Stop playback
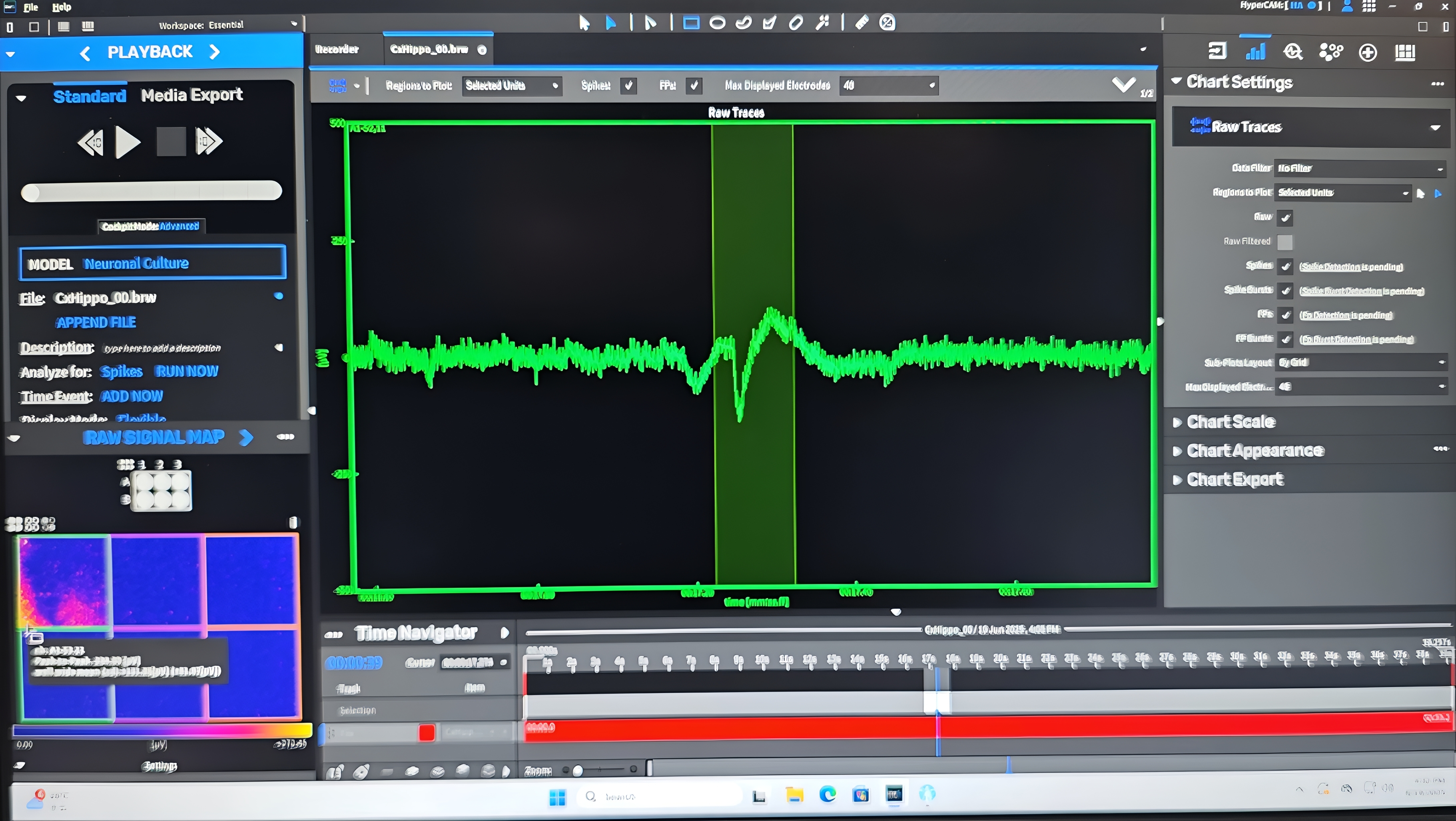This screenshot has height=821, width=1456. (171, 141)
